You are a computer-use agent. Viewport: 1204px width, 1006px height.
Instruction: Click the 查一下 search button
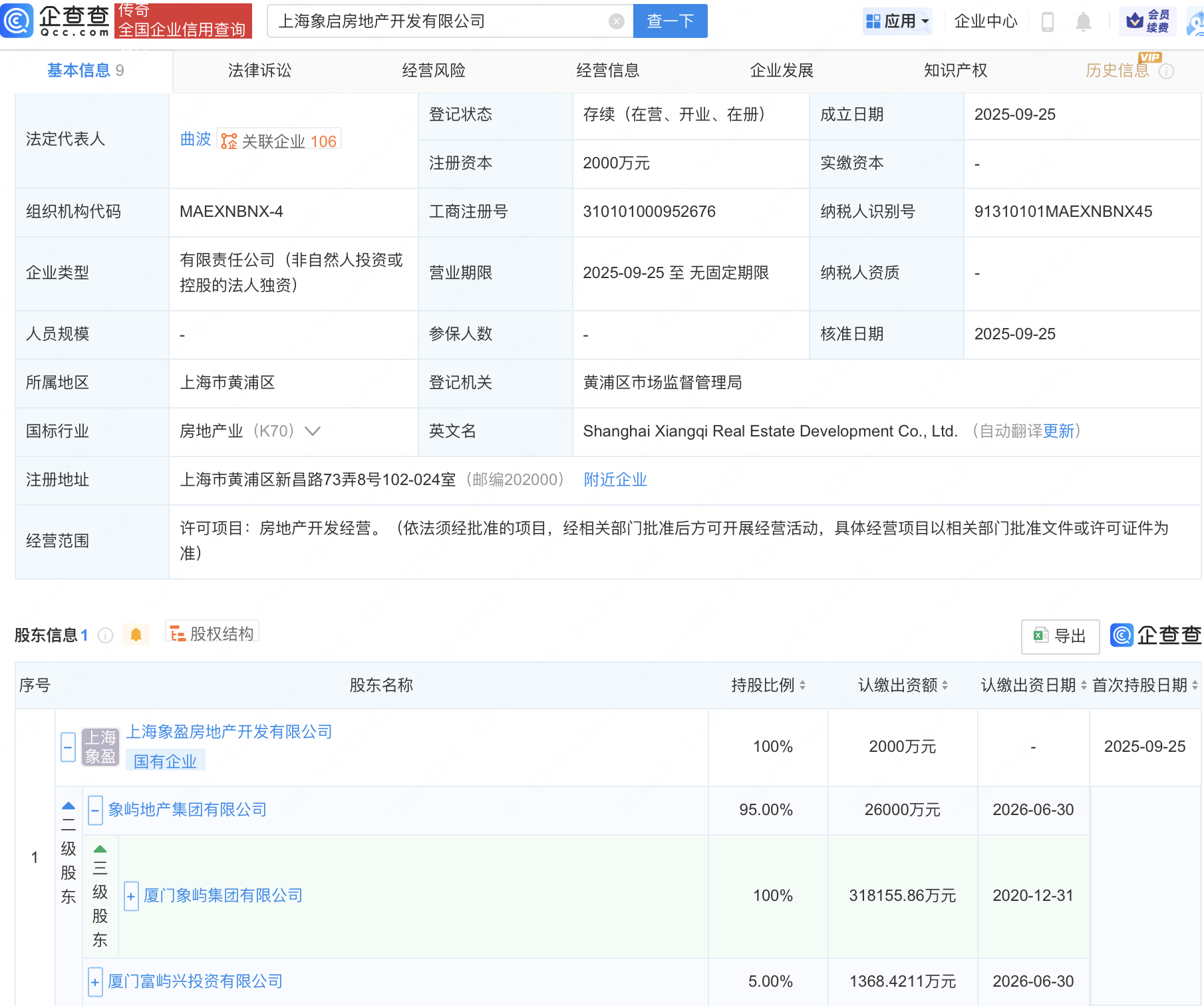coord(670,21)
